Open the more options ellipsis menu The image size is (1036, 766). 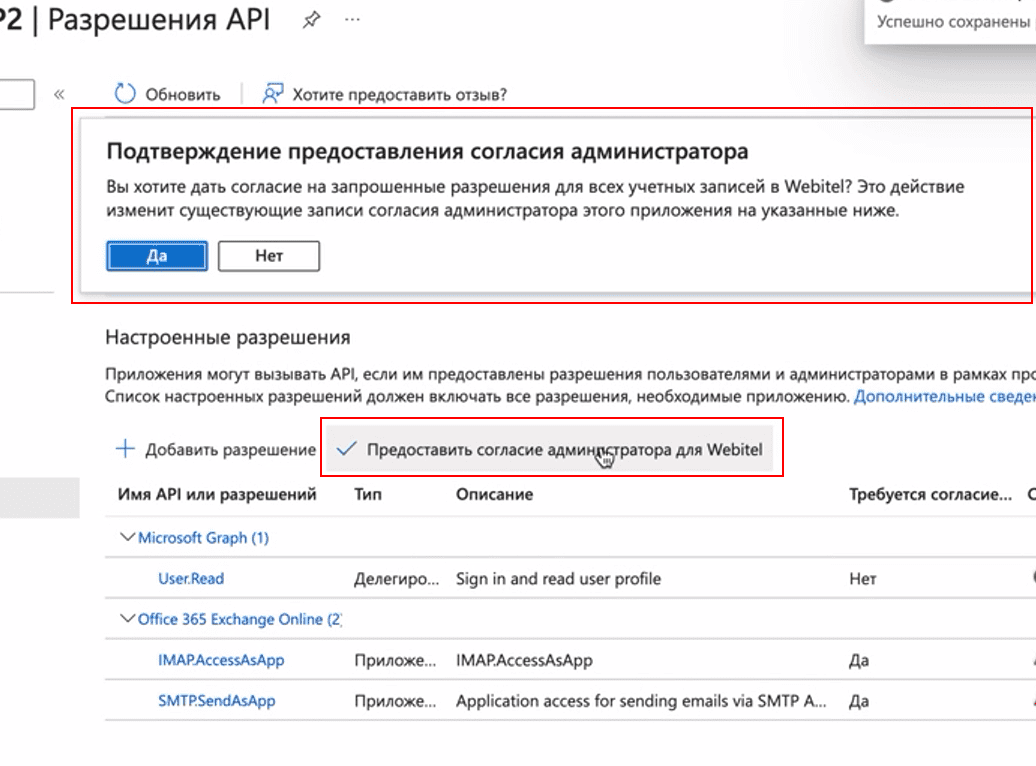tap(352, 20)
